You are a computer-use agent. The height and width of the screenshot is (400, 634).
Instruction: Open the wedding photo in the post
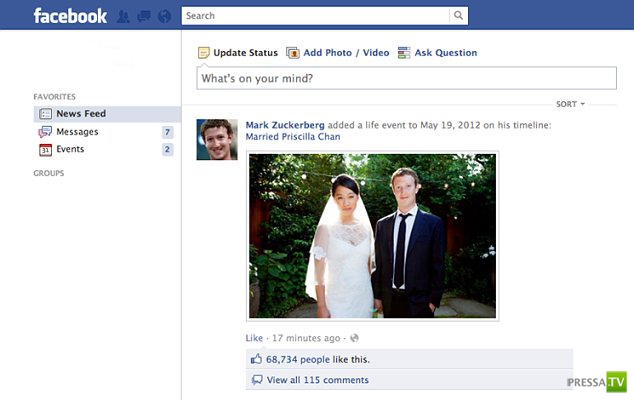[372, 236]
